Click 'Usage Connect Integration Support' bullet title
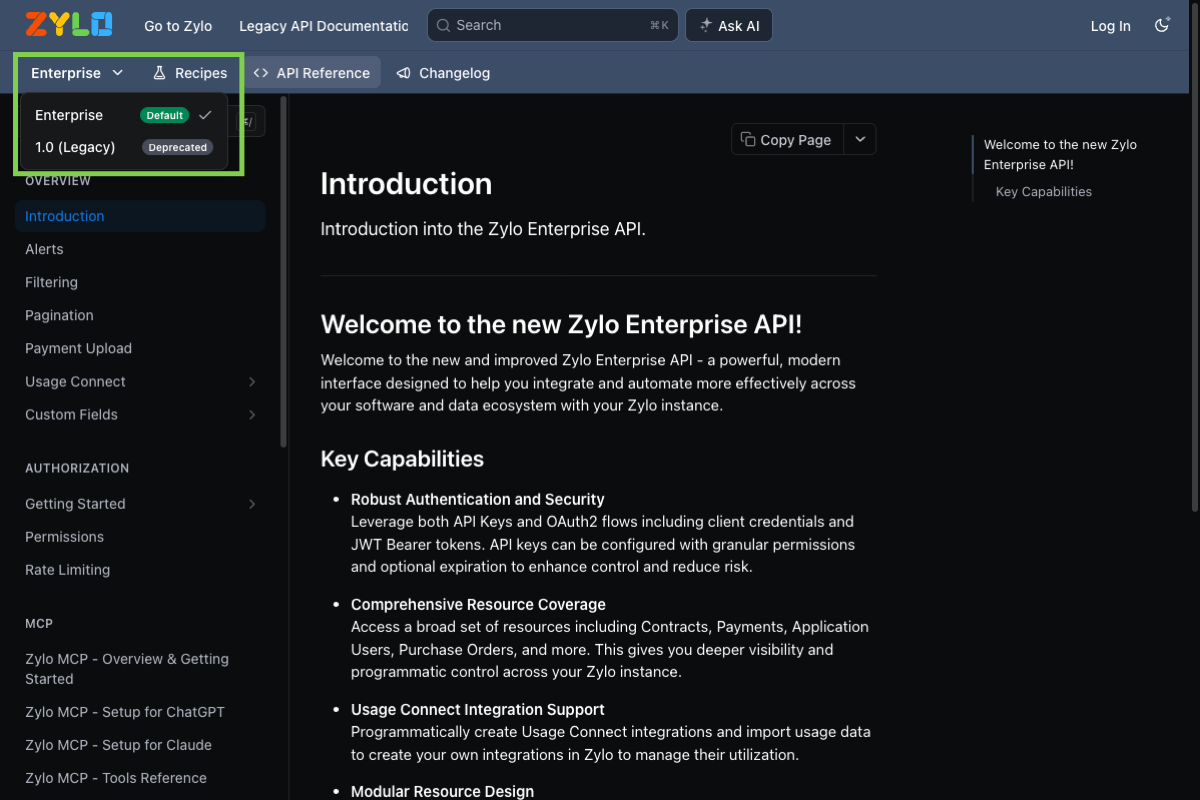Image resolution: width=1200 pixels, height=800 pixels. (478, 709)
